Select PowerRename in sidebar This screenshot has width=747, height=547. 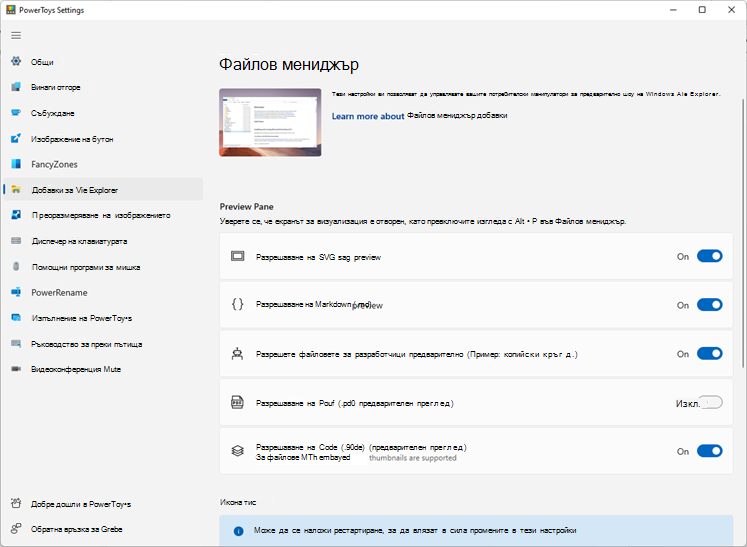[x=103, y=293]
